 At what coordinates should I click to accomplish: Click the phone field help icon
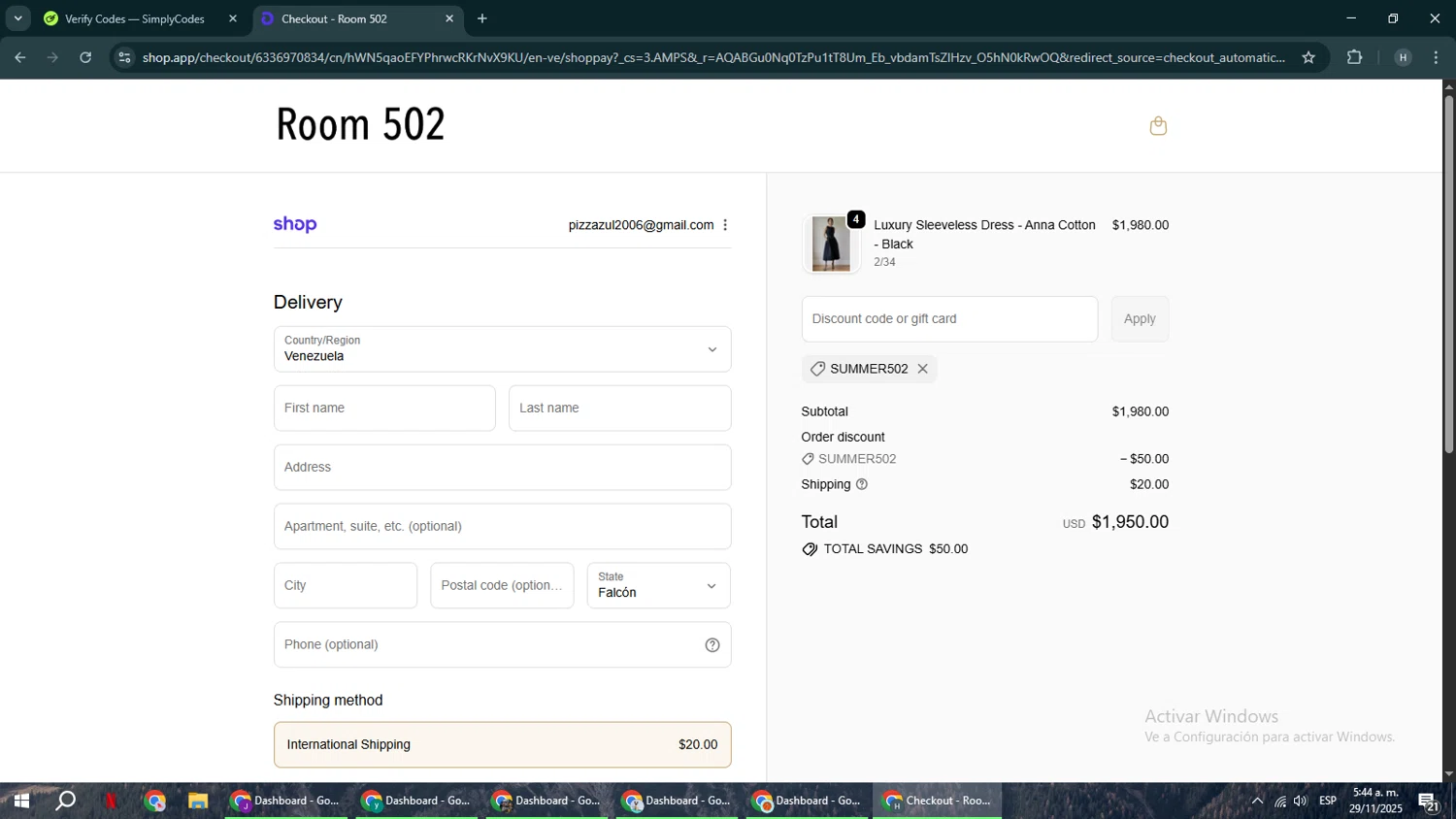(712, 645)
